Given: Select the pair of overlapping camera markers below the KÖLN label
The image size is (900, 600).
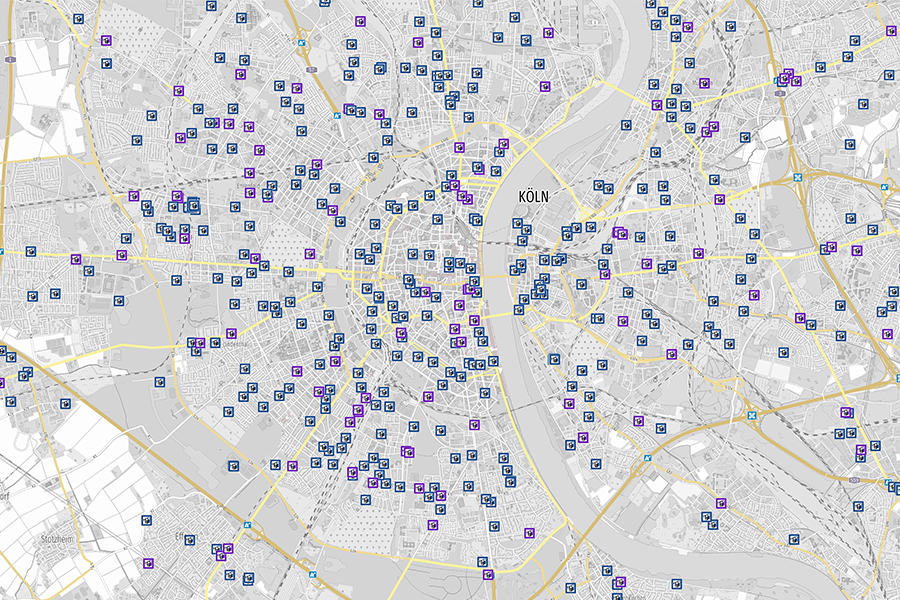Looking at the screenshot, I should [559, 259].
